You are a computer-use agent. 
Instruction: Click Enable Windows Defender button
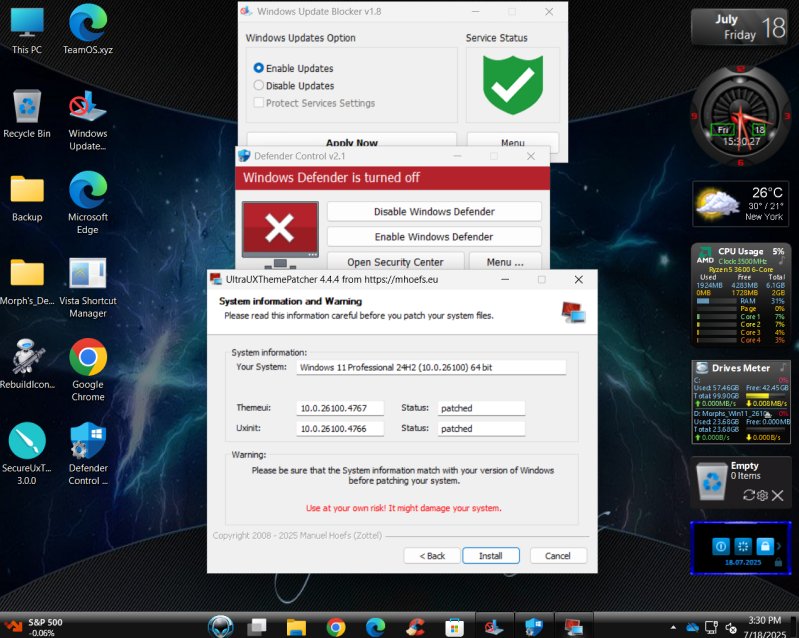coord(434,237)
